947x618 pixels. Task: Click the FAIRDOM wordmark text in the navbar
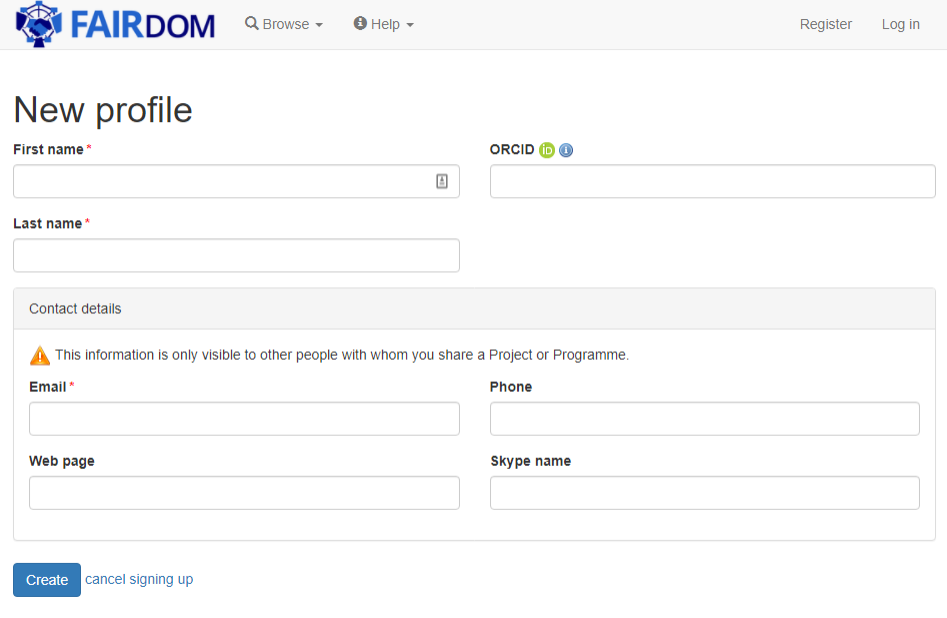(136, 23)
